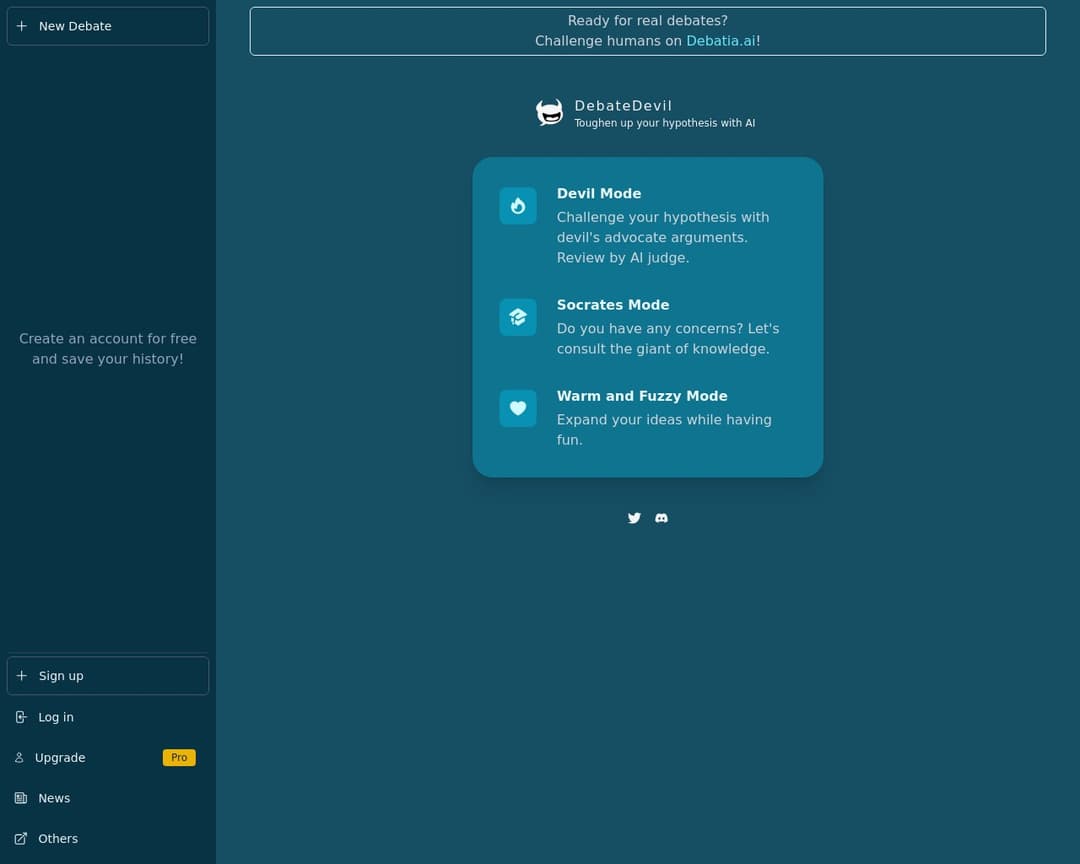Follow the Debatia.ai link
1080x864 pixels.
click(x=720, y=41)
